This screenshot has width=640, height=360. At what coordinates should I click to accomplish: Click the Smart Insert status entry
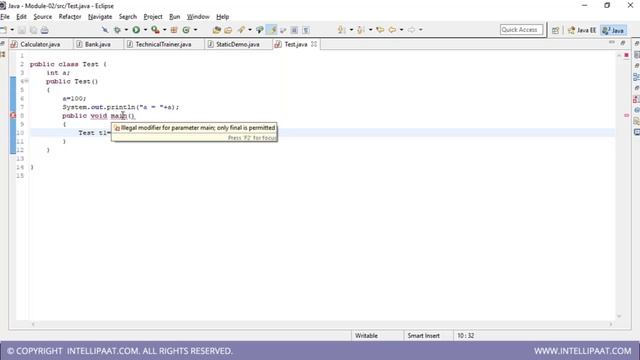point(423,336)
